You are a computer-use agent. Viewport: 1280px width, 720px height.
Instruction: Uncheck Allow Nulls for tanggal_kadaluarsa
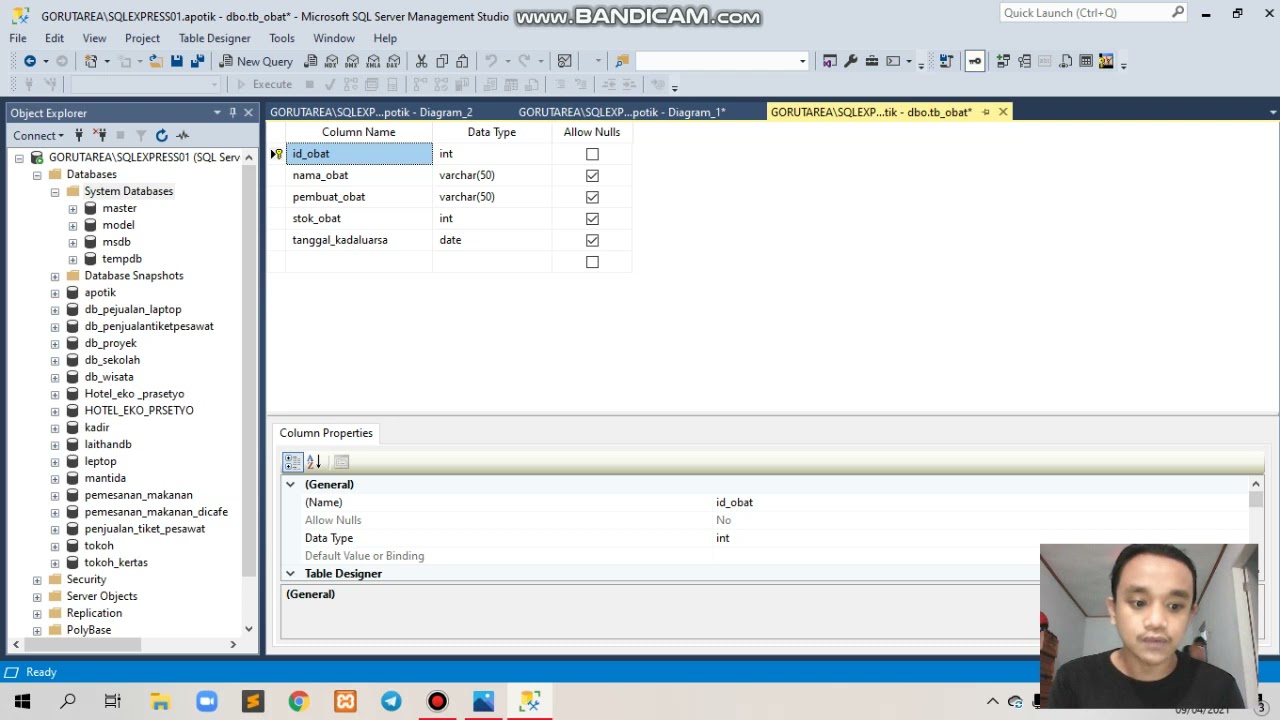(592, 240)
